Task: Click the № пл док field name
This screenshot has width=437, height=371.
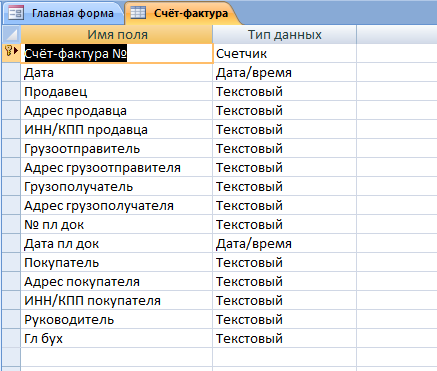Action: pyautogui.click(x=117, y=224)
